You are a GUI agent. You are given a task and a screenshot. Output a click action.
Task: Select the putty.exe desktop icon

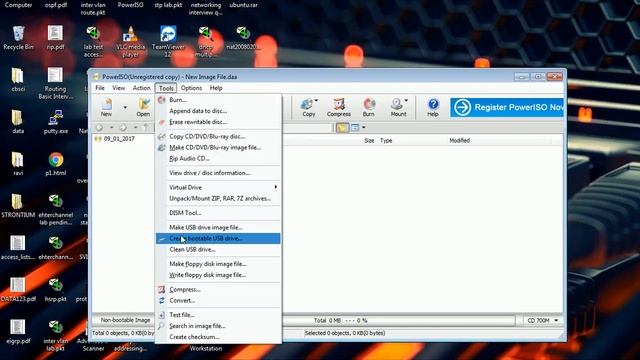pyautogui.click(x=56, y=122)
